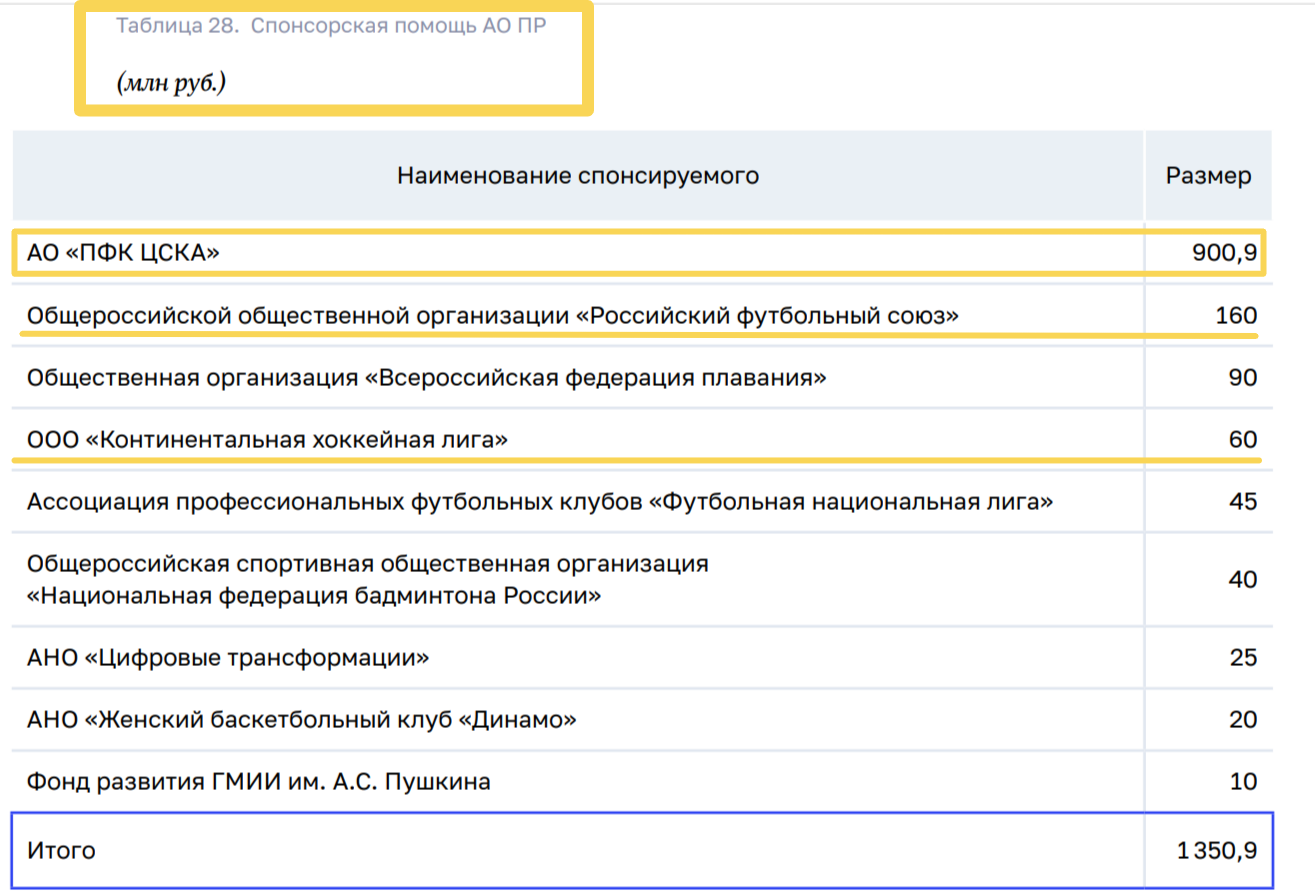The height and width of the screenshot is (892, 1315).
Task: Select the «Национальная федерация бадминтона России» entry
Action: (368, 580)
